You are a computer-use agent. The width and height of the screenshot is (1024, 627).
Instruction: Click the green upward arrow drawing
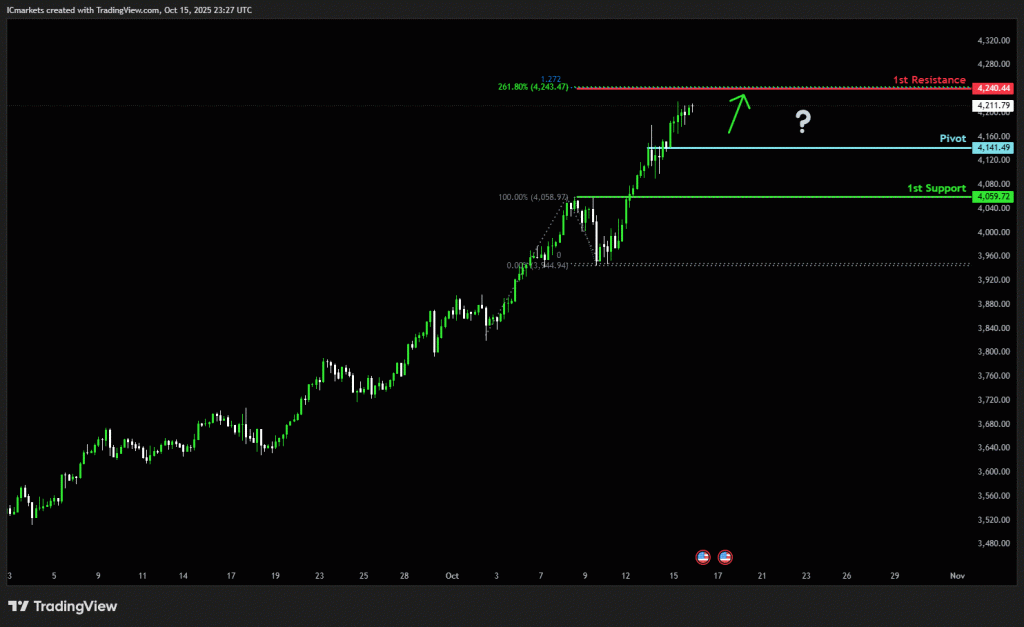(x=738, y=112)
